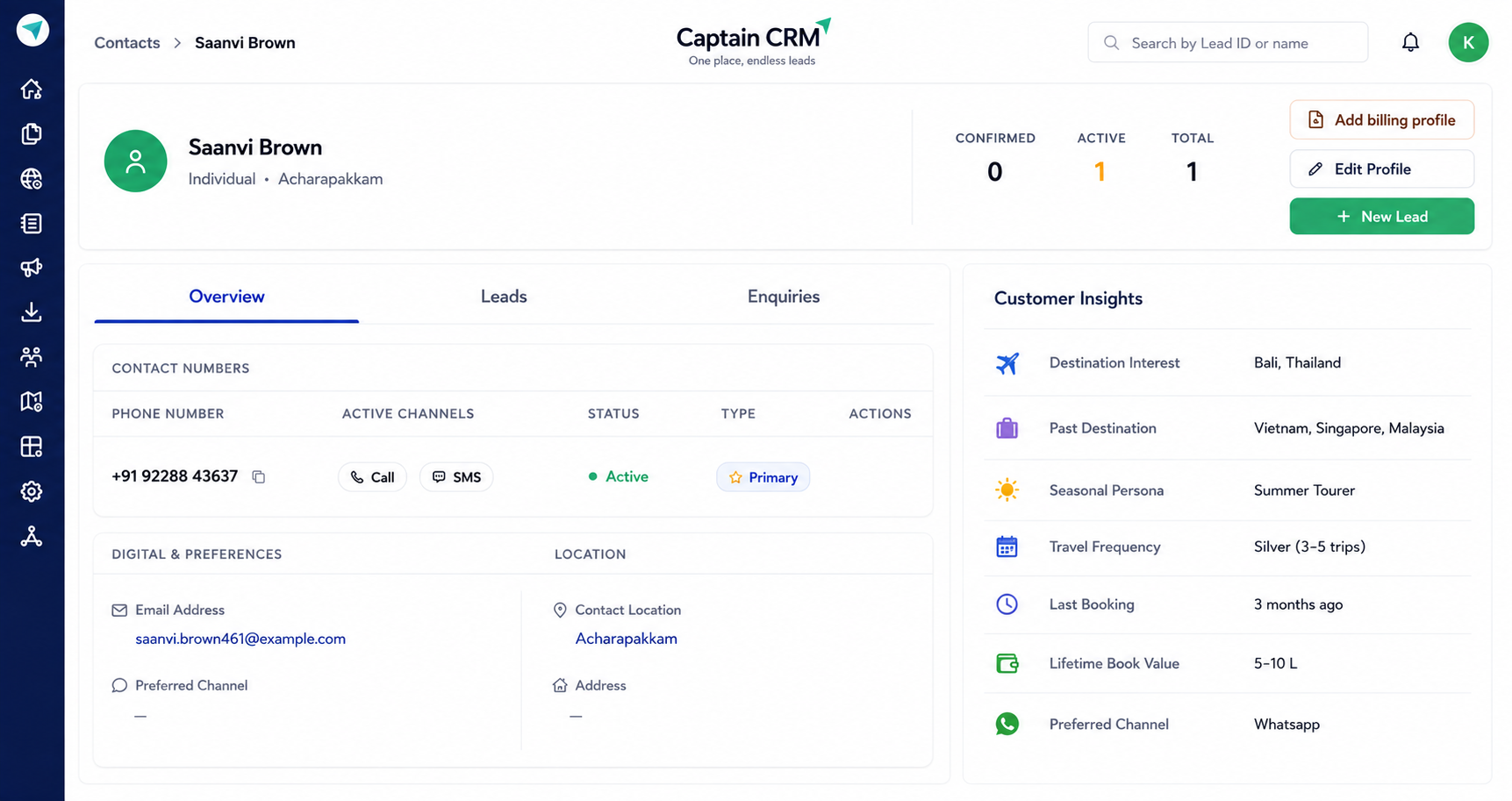Screen dimensions: 1512x801
Task: Click the Preferred Channel chat bubble icon
Action: (x=119, y=685)
